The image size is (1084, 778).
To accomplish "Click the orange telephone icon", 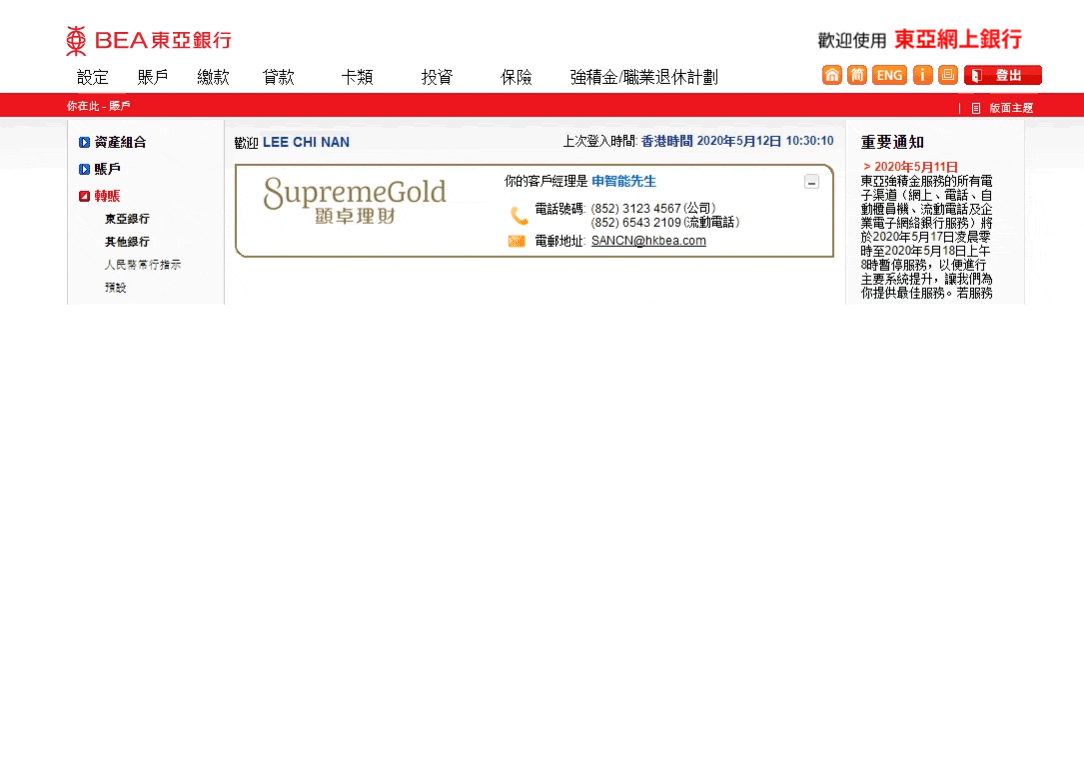I will (519, 215).
